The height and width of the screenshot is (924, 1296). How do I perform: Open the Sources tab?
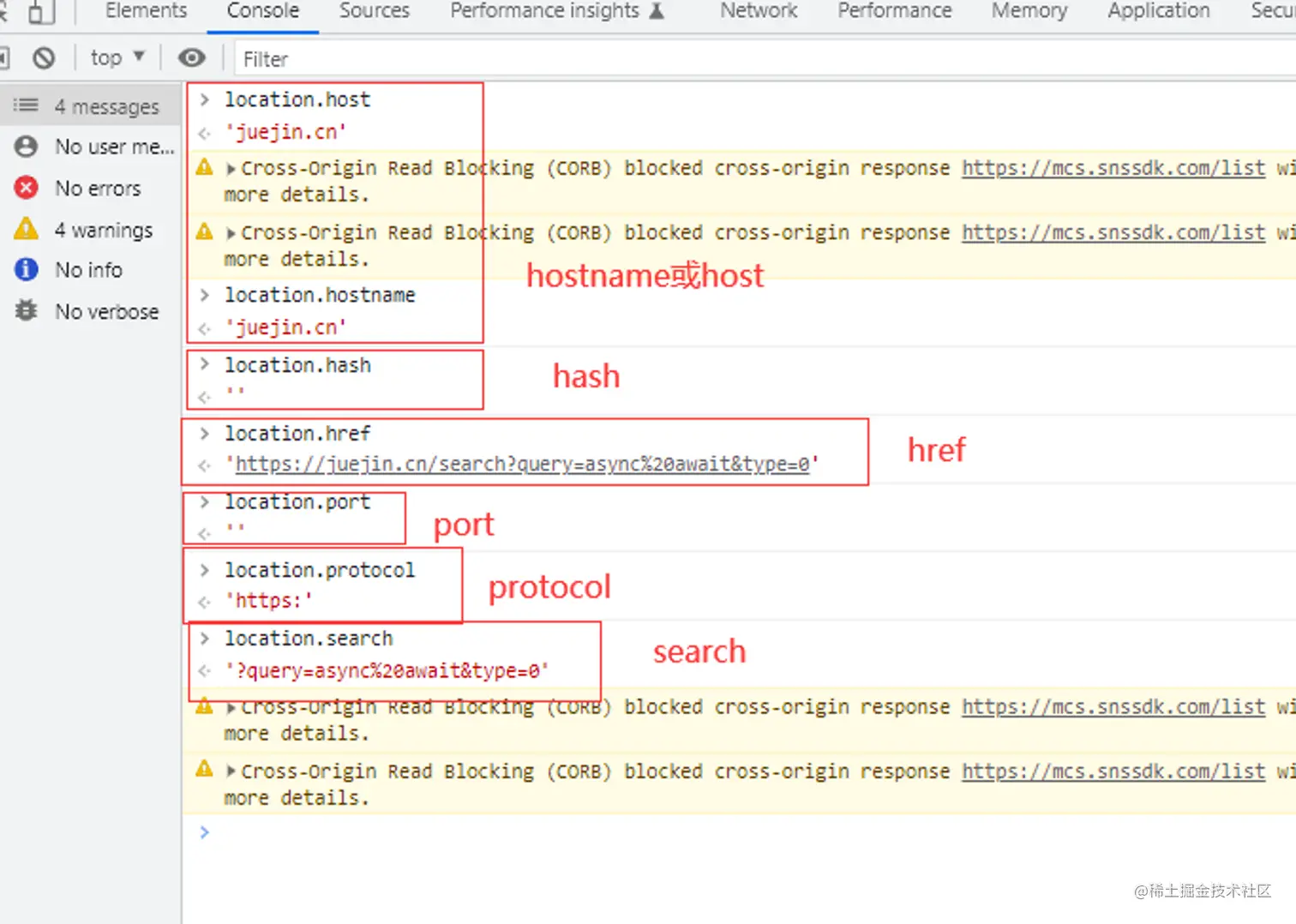(x=375, y=11)
